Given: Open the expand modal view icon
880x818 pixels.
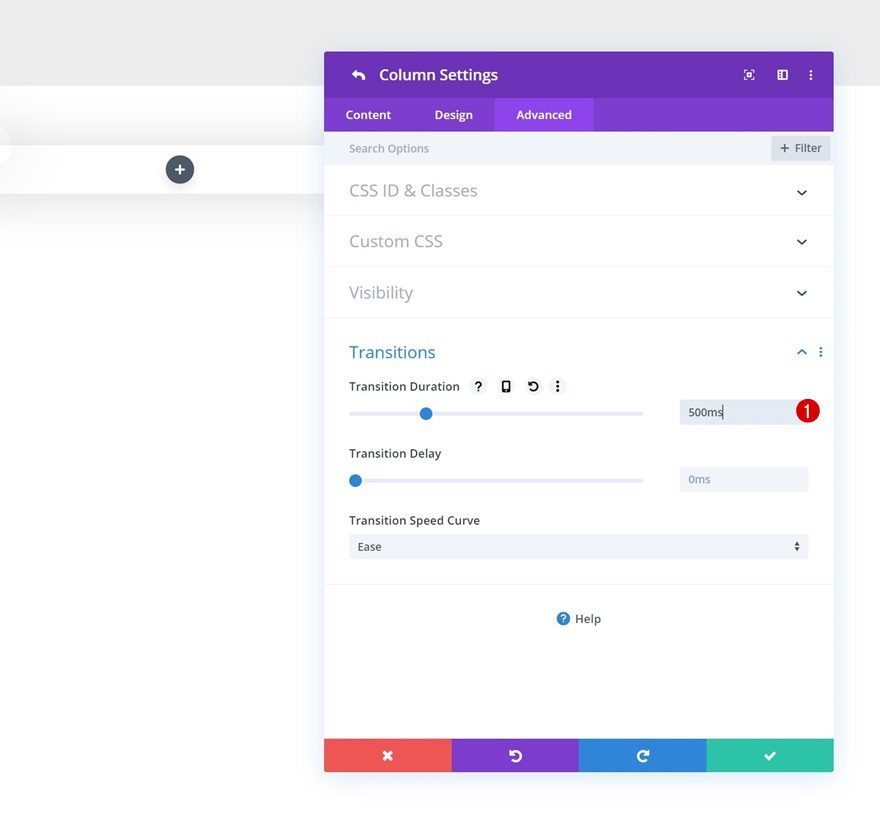Looking at the screenshot, I should tap(749, 74).
